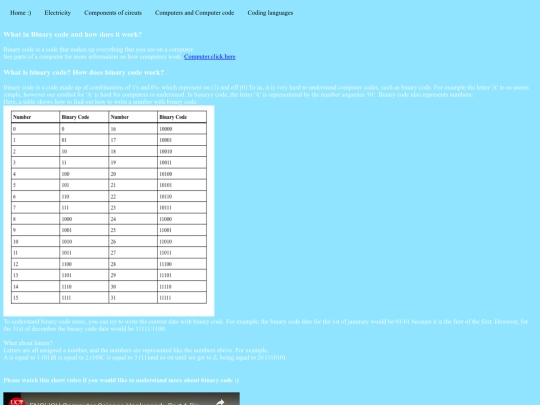Image resolution: width=540 pixels, height=405 pixels.
Task: Navigate to Coding languages
Action: [270, 13]
